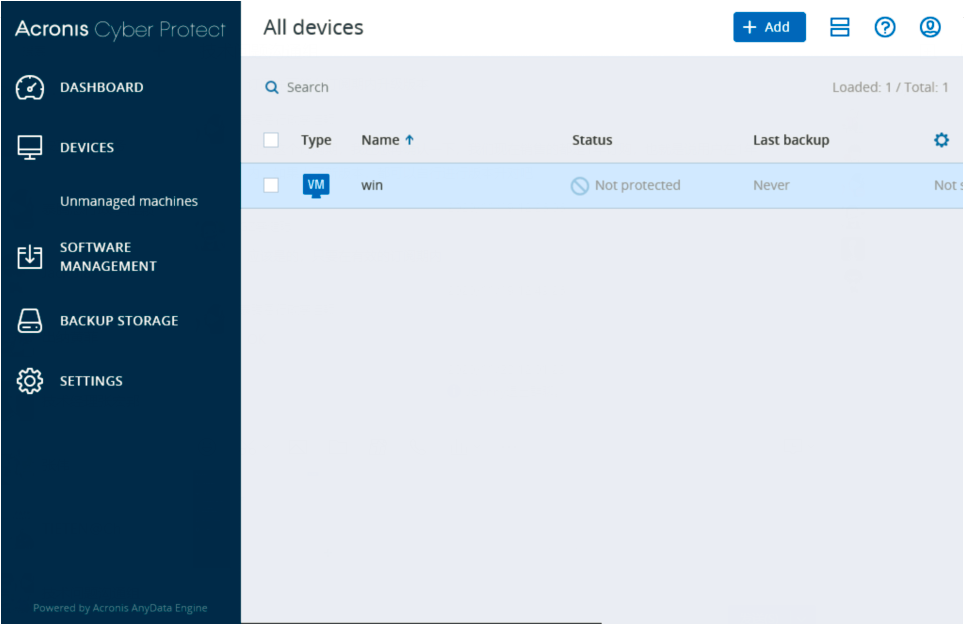964x624 pixels.
Task: Click the Not protected status icon
Action: point(579,186)
